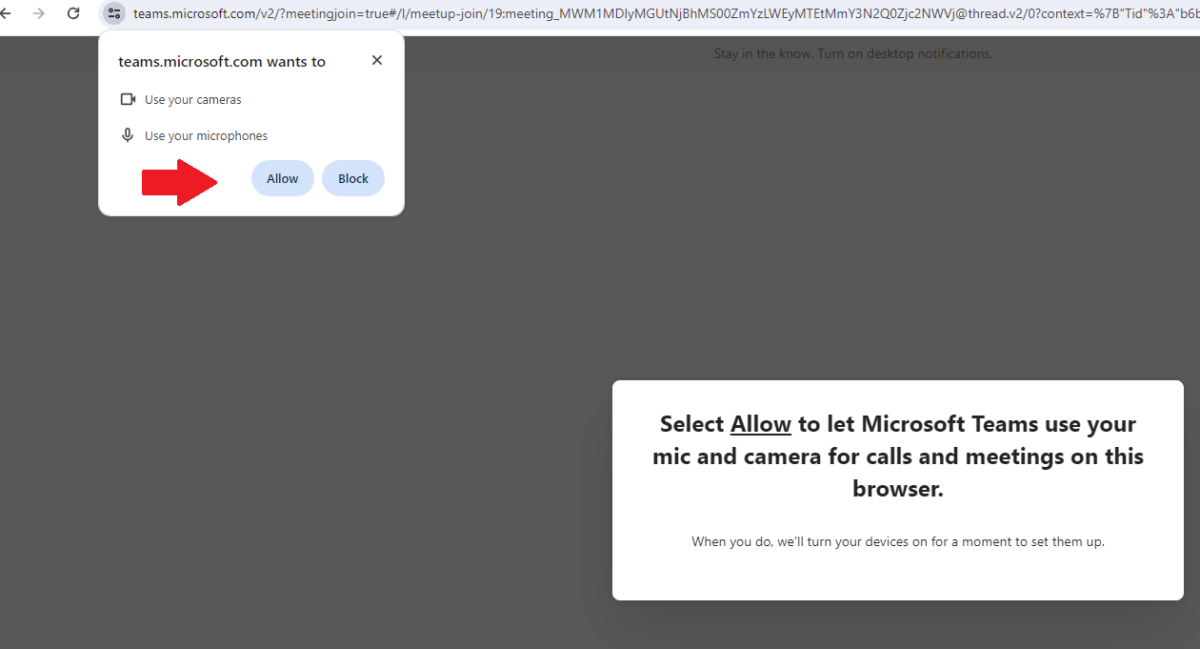1200x649 pixels.
Task: Click the browser back arrow
Action: pos(6,14)
